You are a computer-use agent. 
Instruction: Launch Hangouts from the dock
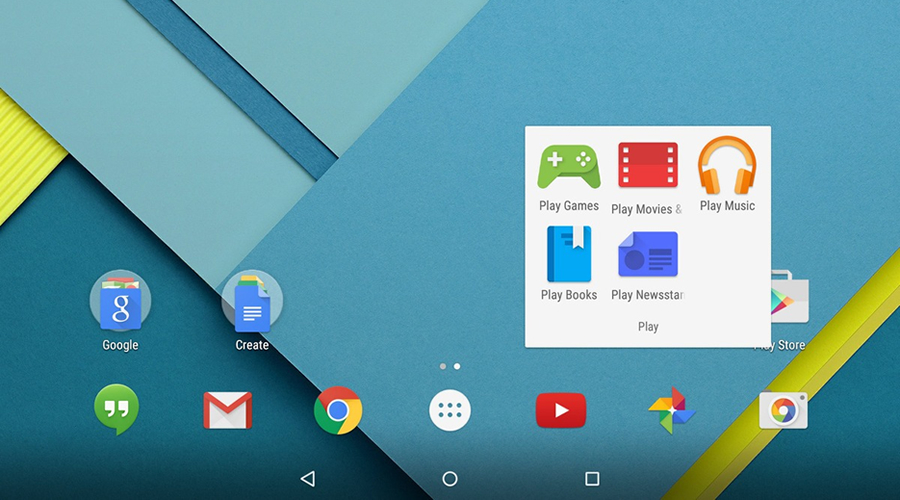click(x=117, y=409)
